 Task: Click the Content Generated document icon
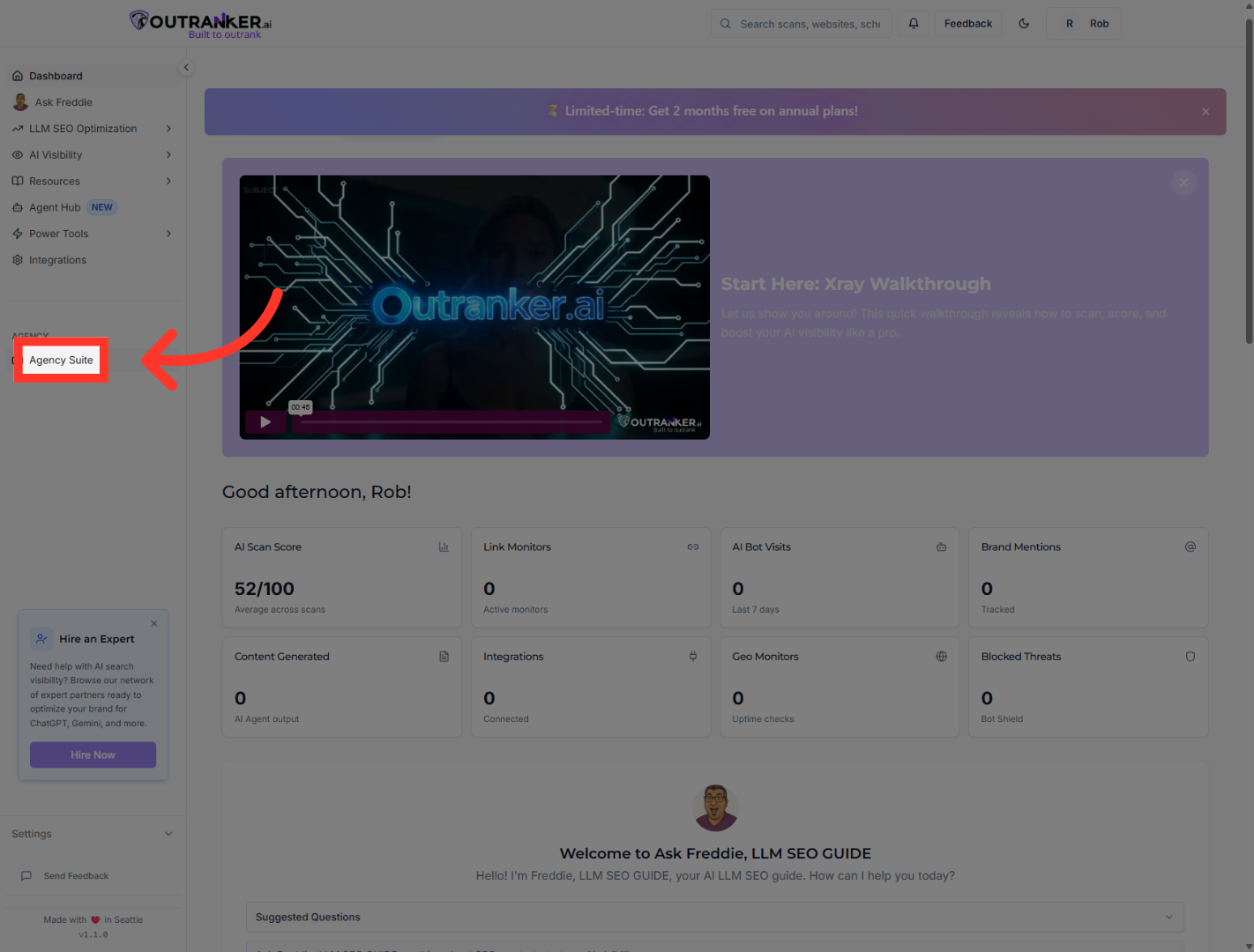pyautogui.click(x=444, y=657)
